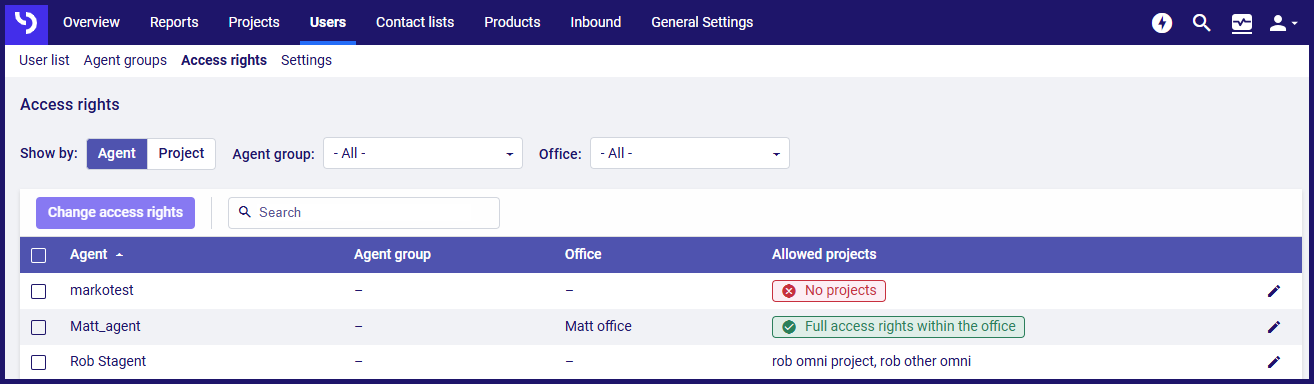
Task: Open the Rob Stagent agent link
Action: [108, 362]
